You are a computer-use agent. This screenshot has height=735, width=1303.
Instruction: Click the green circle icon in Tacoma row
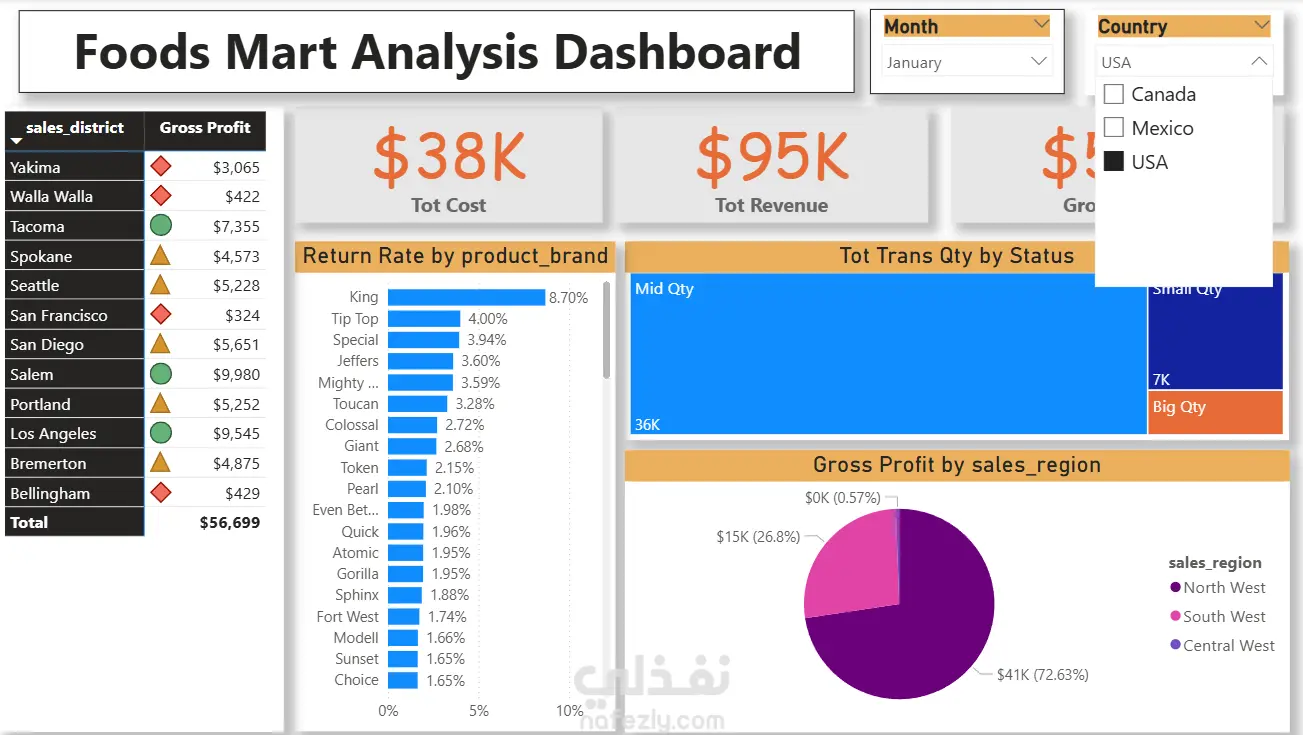(160, 226)
